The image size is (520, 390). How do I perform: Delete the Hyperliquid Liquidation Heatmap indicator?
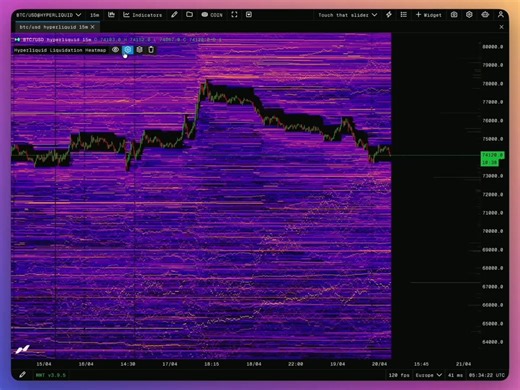pyautogui.click(x=151, y=50)
